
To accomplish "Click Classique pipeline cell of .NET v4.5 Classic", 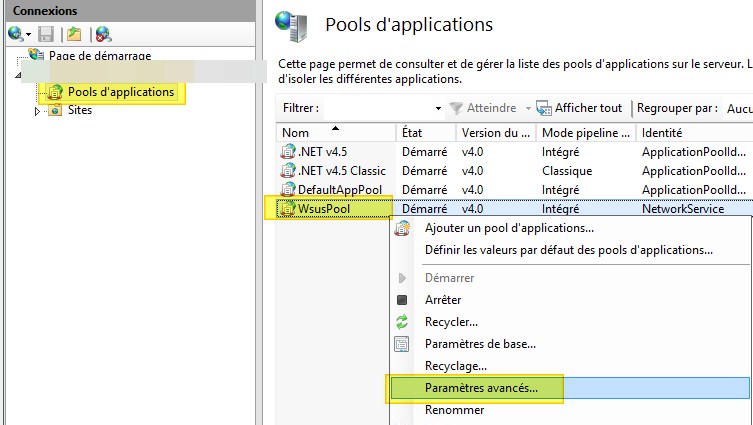I will click(x=567, y=171).
